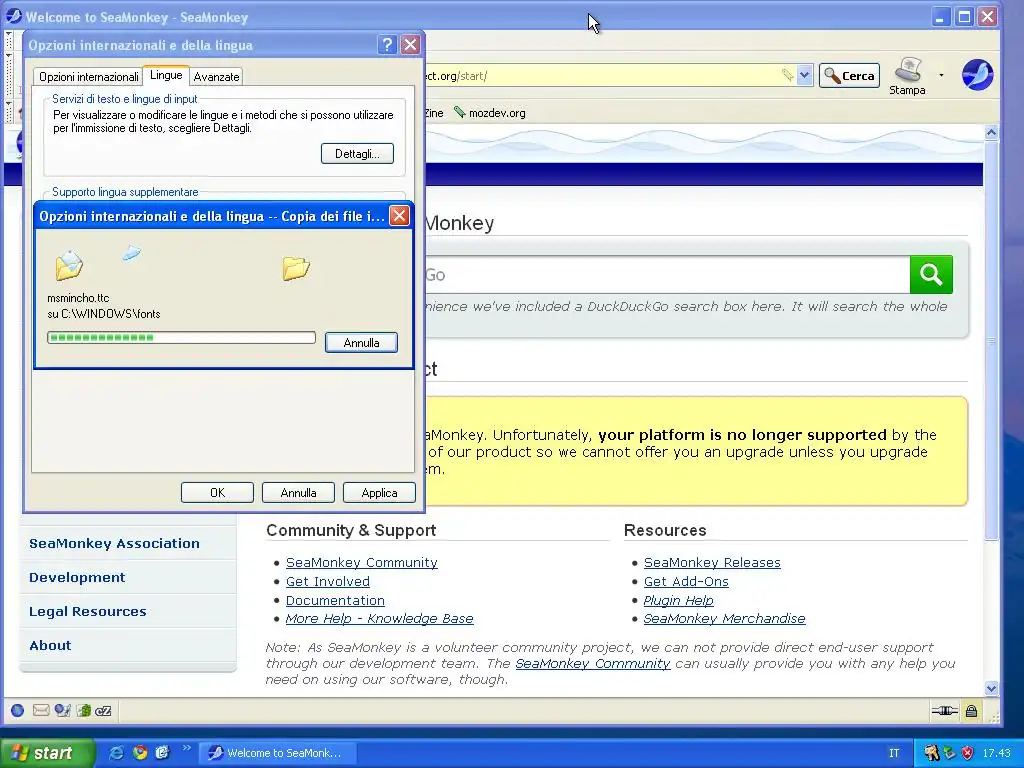
Task: Toggle online/offline plug icon in the status bar
Action: (x=944, y=711)
